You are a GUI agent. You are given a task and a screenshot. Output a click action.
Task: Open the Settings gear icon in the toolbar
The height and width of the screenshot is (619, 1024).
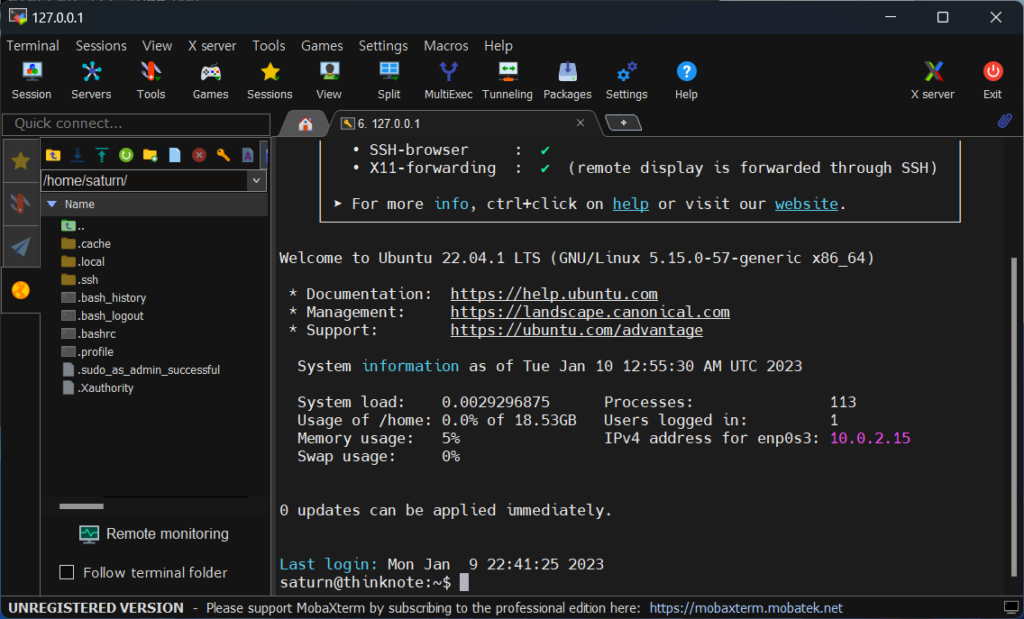pos(626,80)
